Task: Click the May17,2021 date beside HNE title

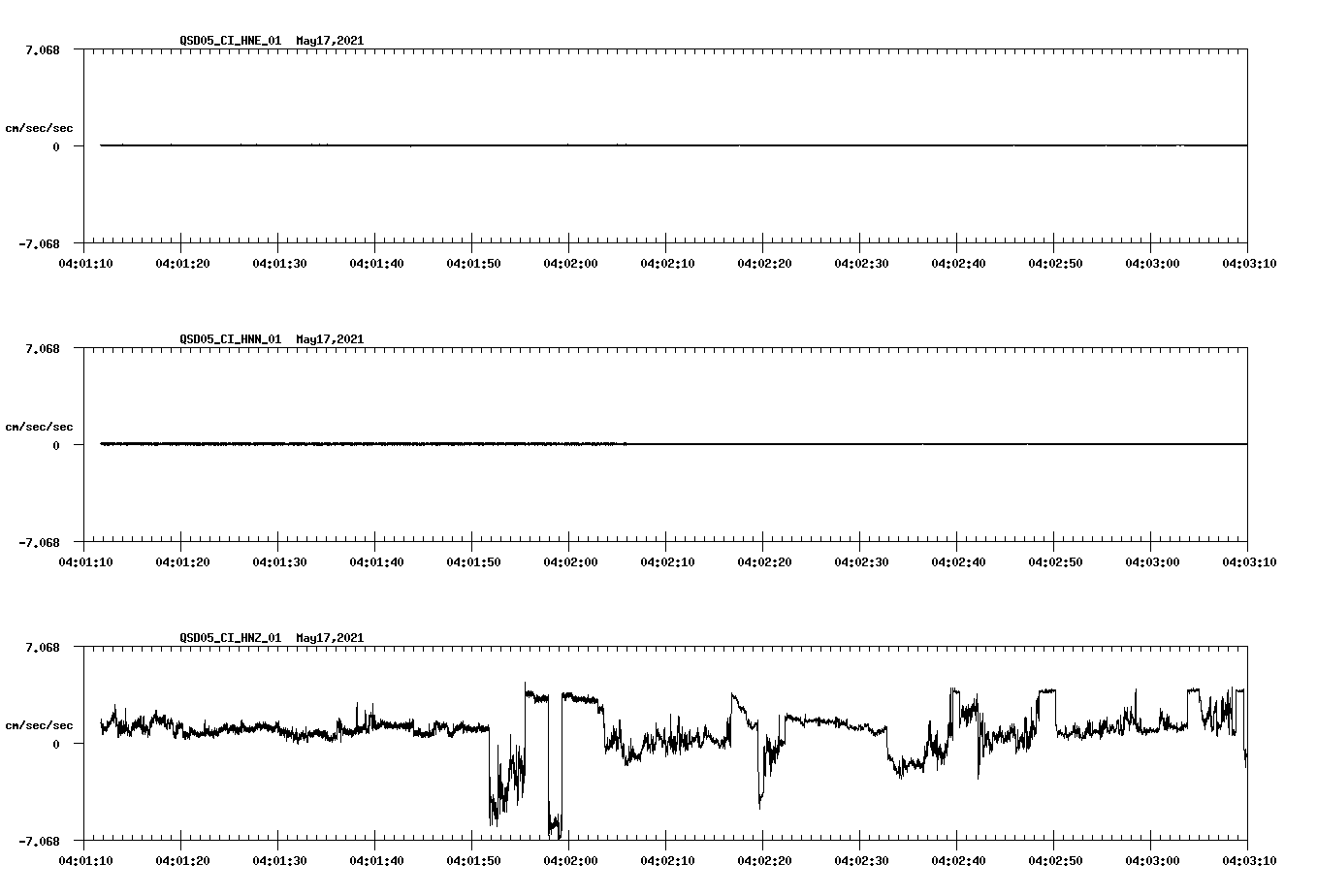Action: pos(328,41)
